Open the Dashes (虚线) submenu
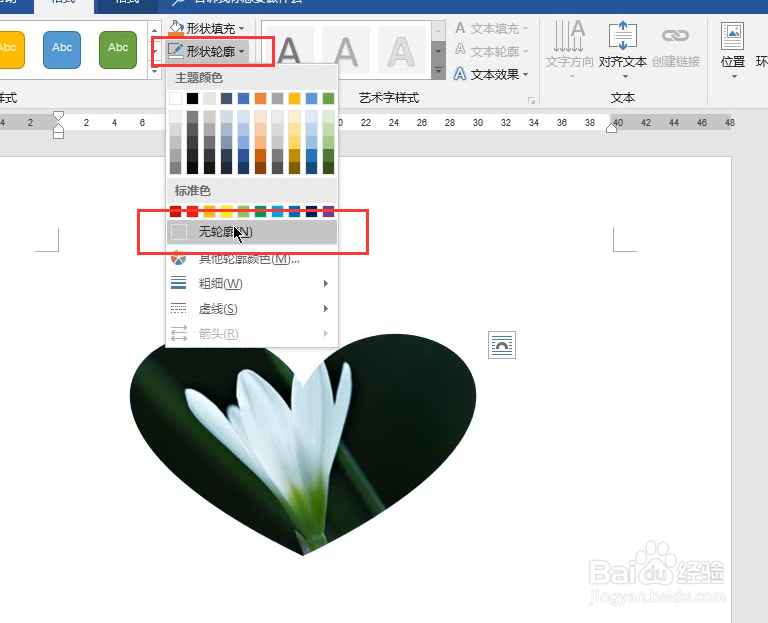Image resolution: width=768 pixels, height=623 pixels. (x=252, y=309)
